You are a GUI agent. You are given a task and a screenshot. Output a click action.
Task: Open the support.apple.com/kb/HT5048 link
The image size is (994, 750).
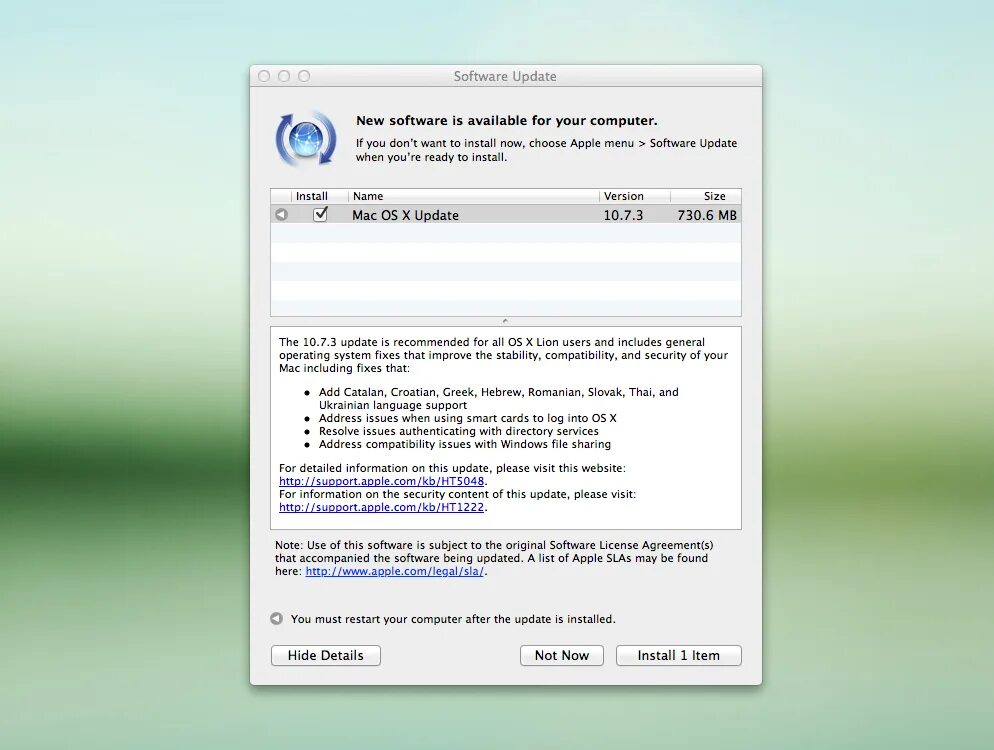[382, 481]
